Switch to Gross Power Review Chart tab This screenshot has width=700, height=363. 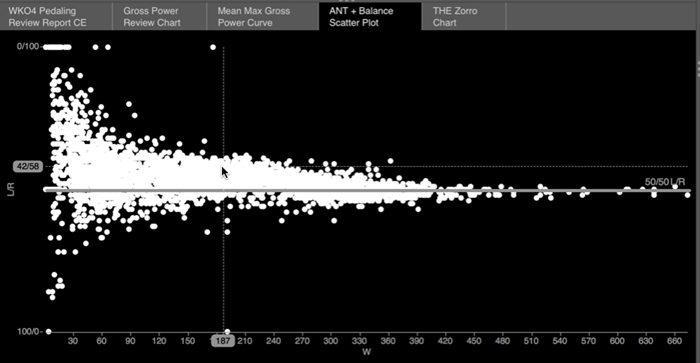point(159,17)
